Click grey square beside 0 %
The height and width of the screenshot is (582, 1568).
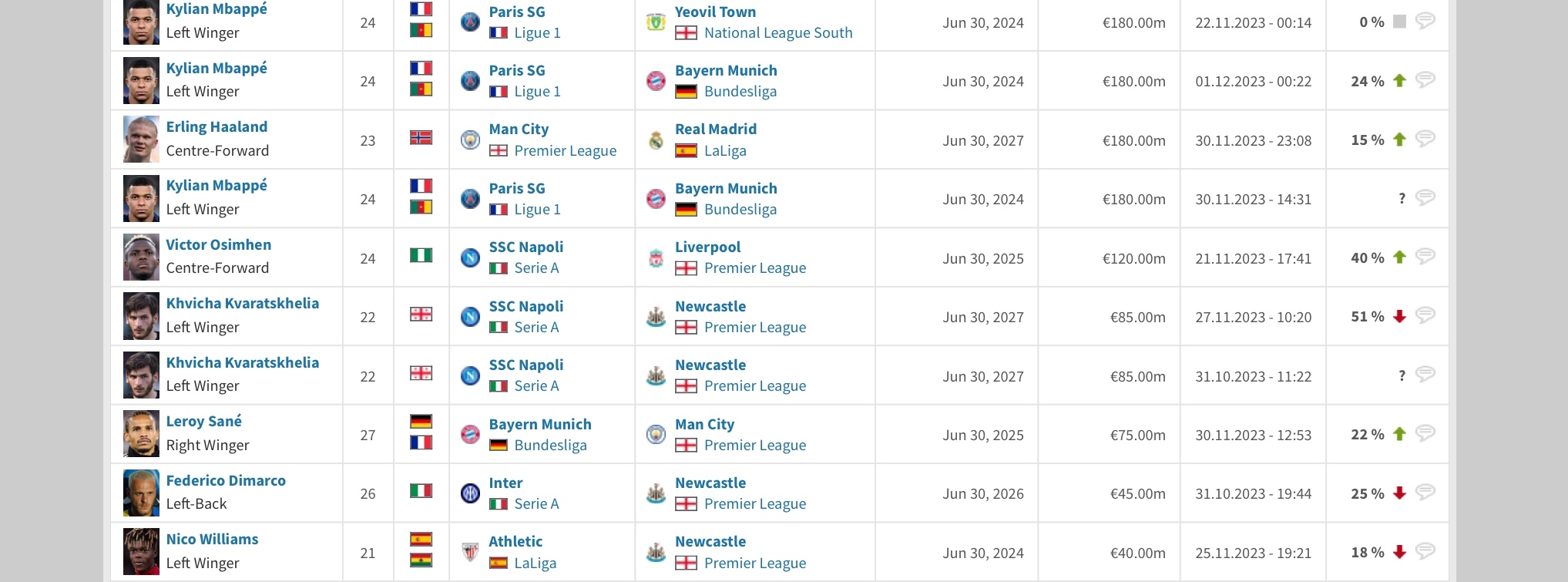pos(1400,22)
